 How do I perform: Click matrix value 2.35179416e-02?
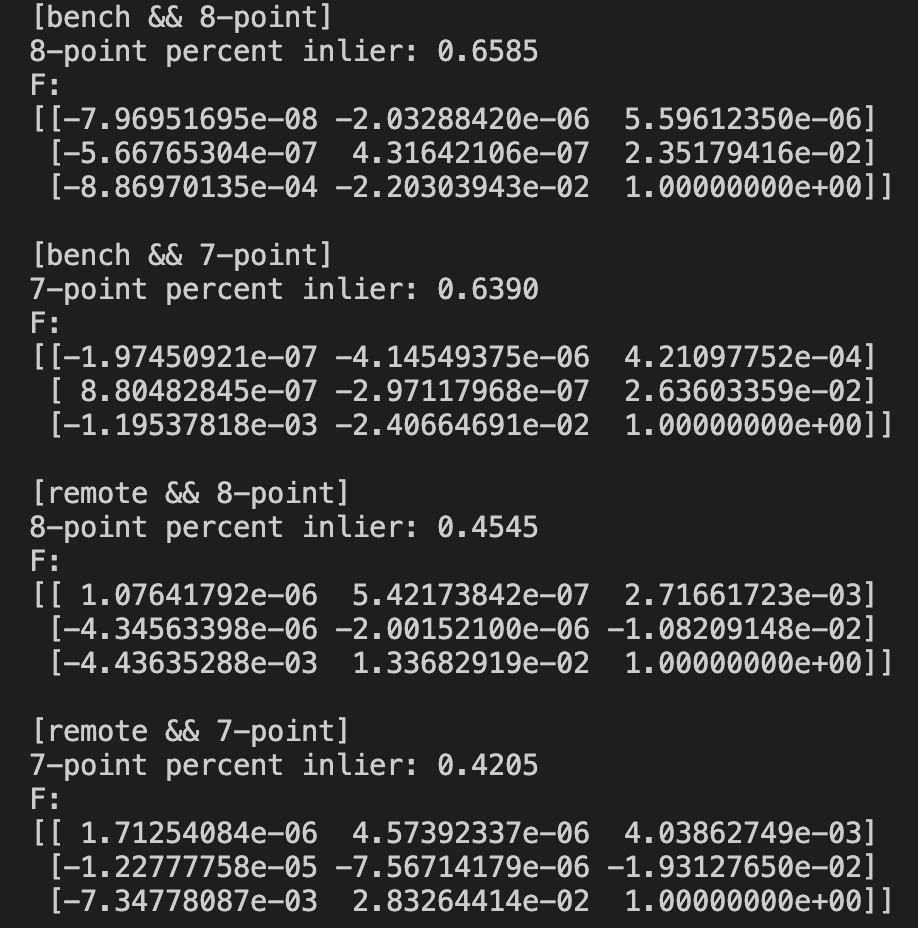pyautogui.click(x=743, y=153)
